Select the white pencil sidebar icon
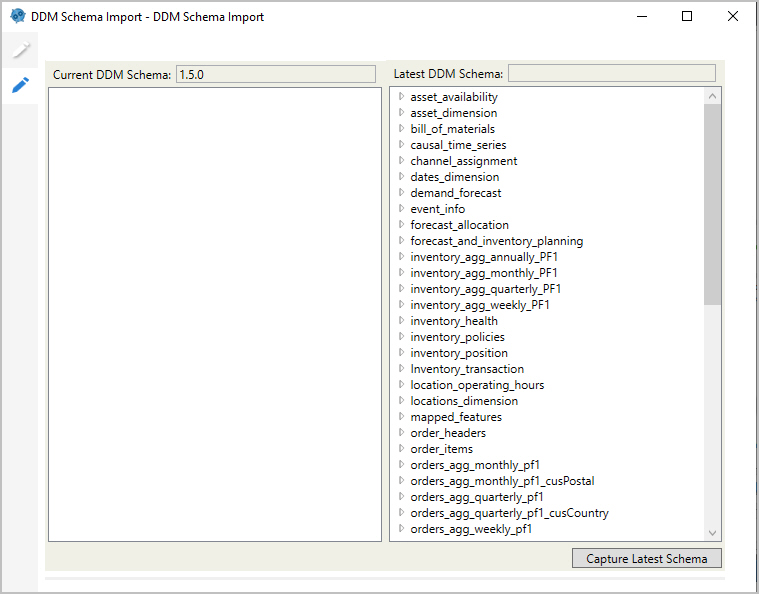 point(20,49)
